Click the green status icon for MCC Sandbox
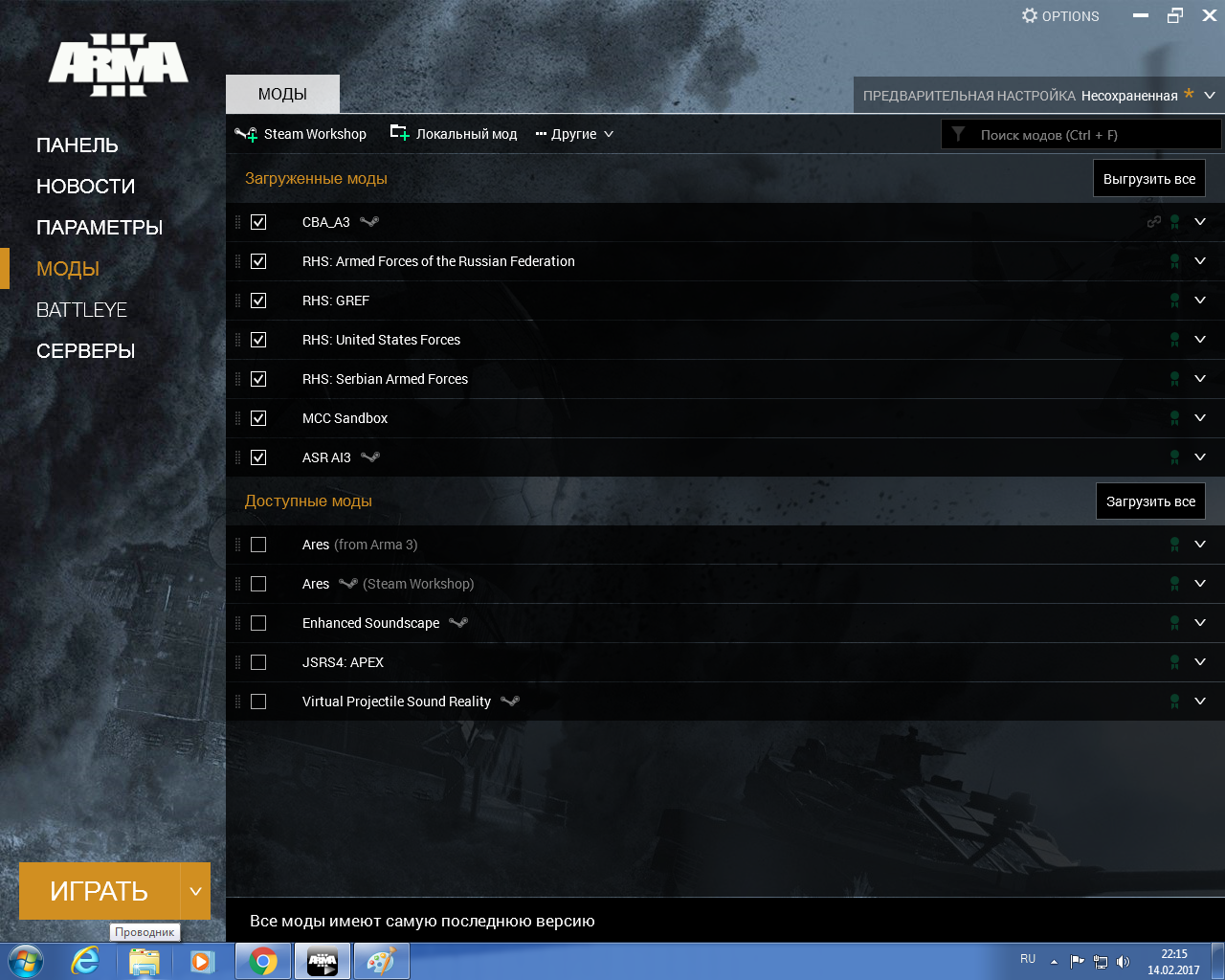 [x=1174, y=418]
